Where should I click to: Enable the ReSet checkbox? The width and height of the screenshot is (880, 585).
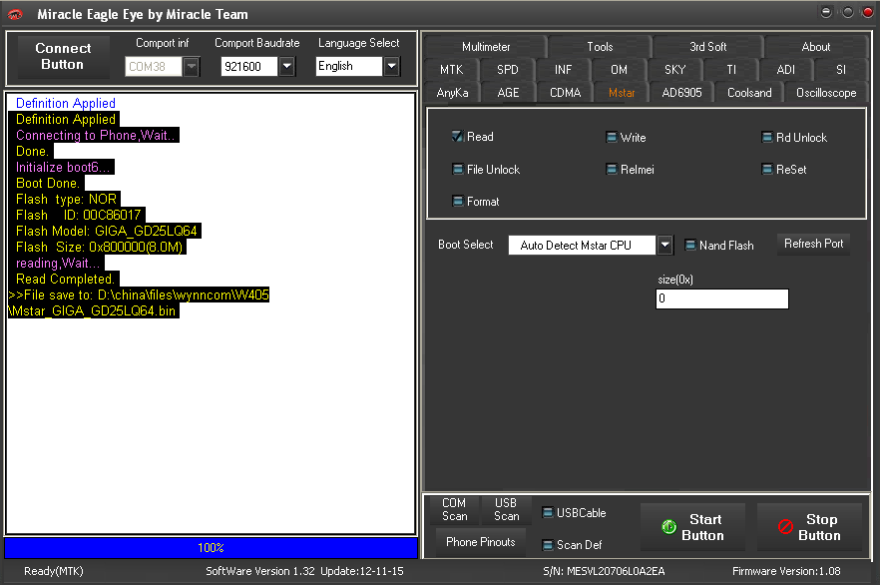[x=767, y=170]
